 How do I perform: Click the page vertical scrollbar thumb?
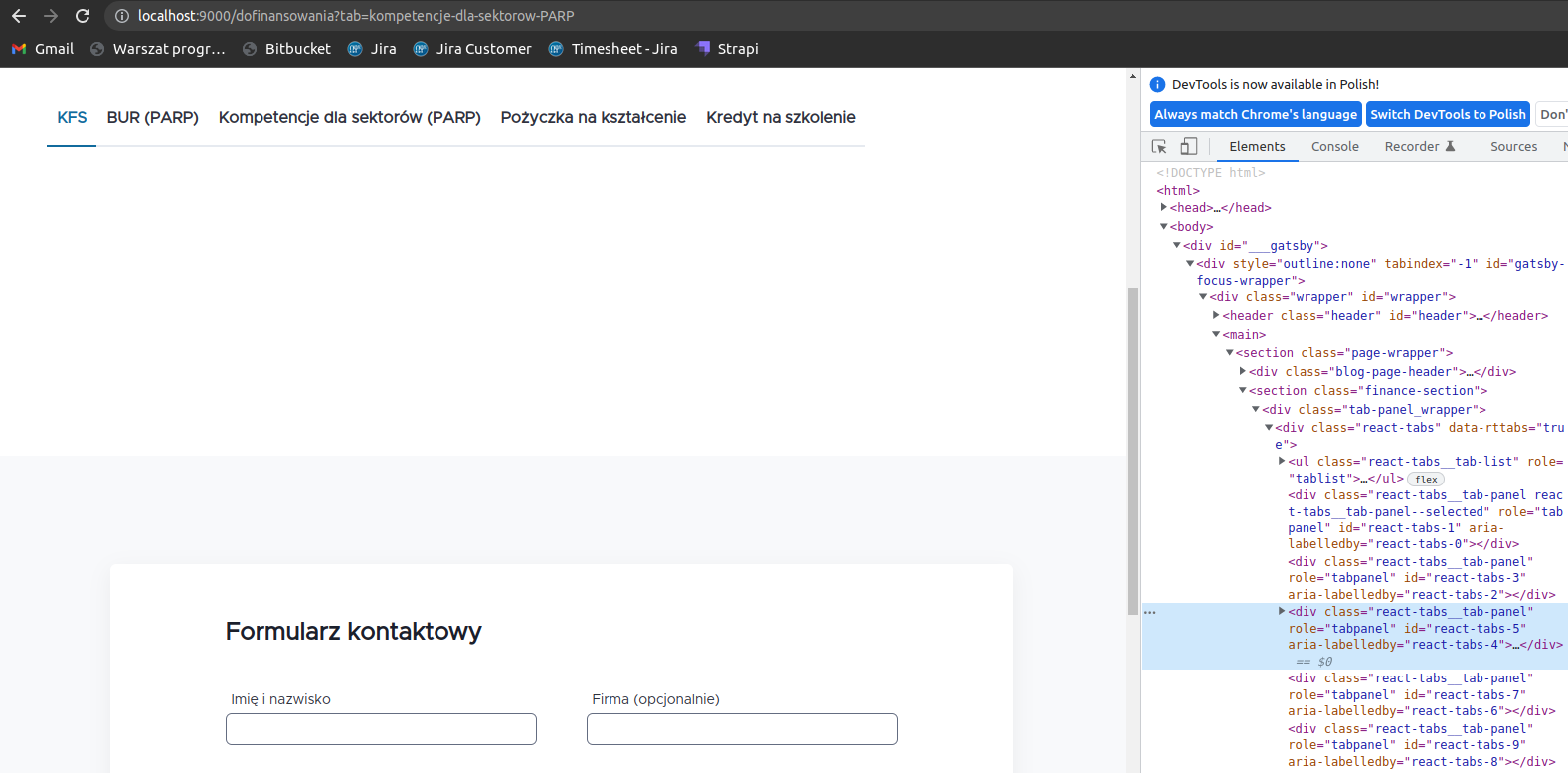(x=1132, y=448)
